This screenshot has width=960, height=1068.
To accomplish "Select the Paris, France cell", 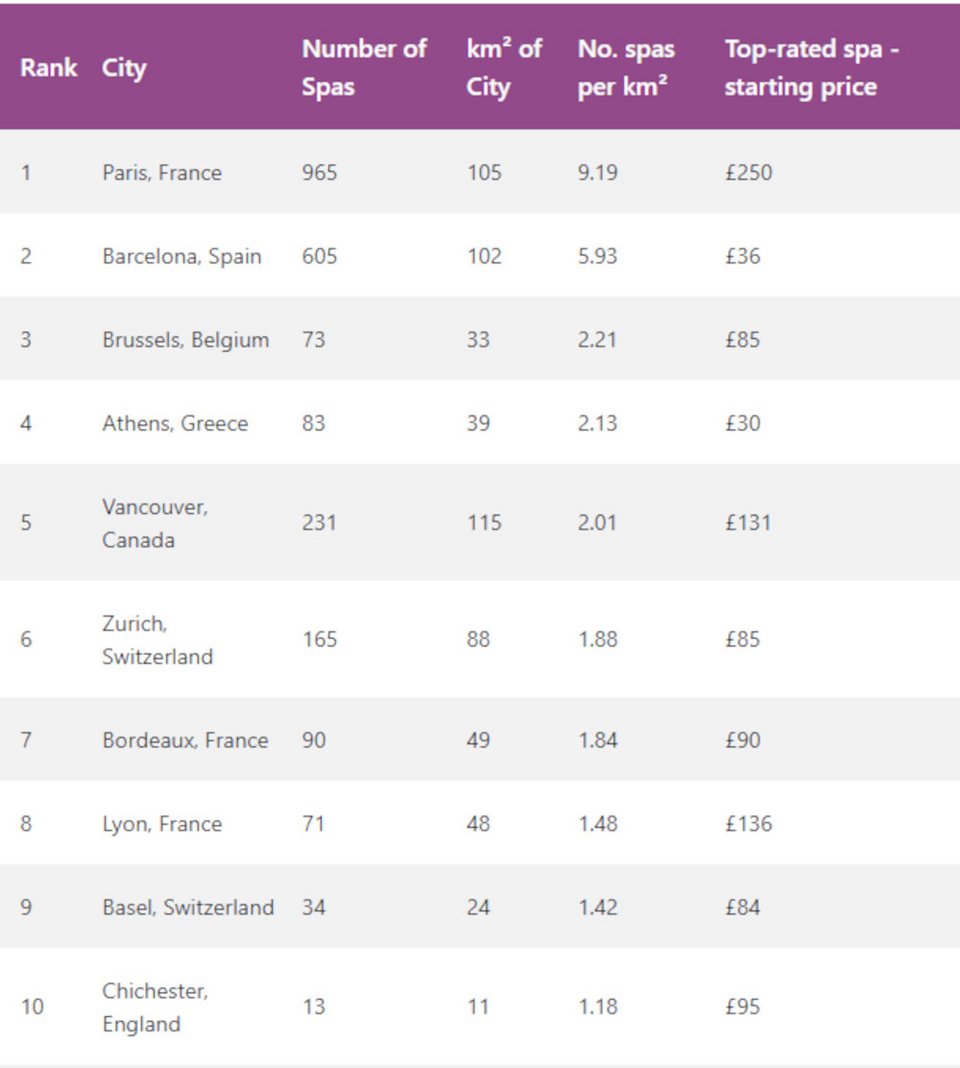I will click(162, 172).
